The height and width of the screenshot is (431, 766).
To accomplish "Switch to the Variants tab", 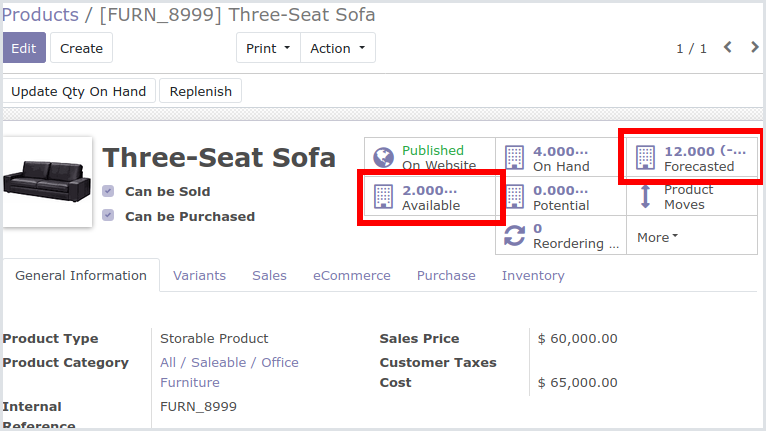I will [x=199, y=276].
